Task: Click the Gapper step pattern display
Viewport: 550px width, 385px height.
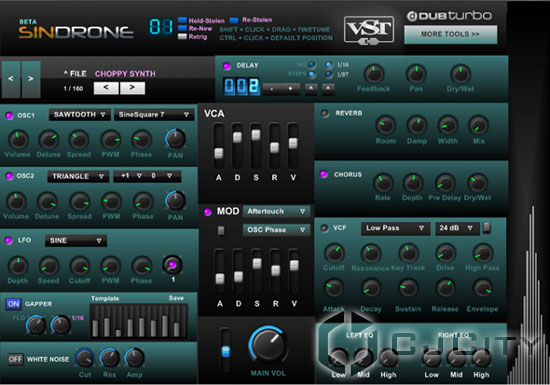Action: (x=139, y=321)
